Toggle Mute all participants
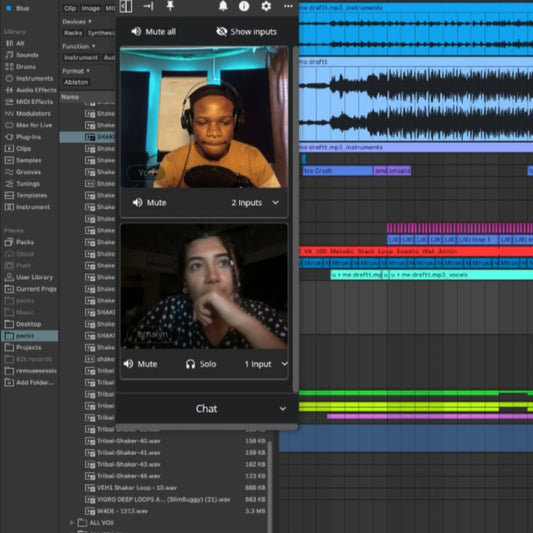Image resolution: width=533 pixels, height=533 pixels. [x=154, y=32]
